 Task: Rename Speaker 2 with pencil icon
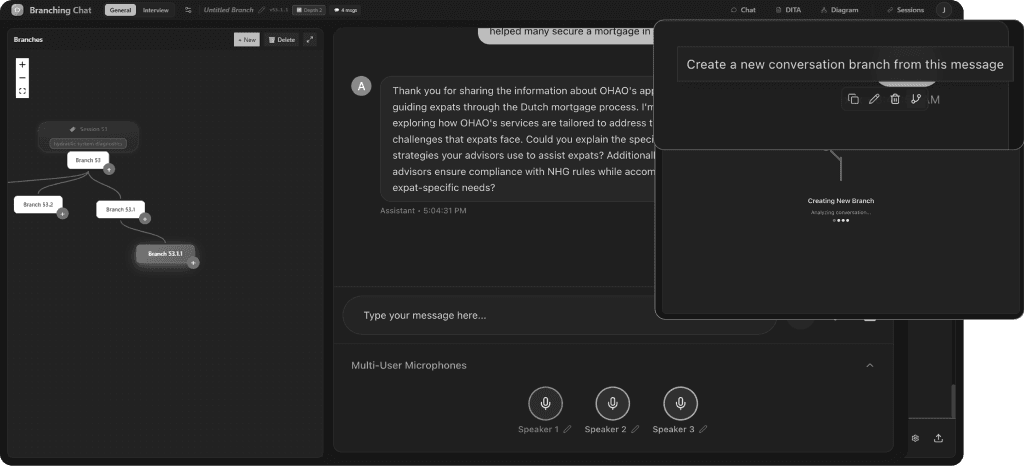coord(635,429)
